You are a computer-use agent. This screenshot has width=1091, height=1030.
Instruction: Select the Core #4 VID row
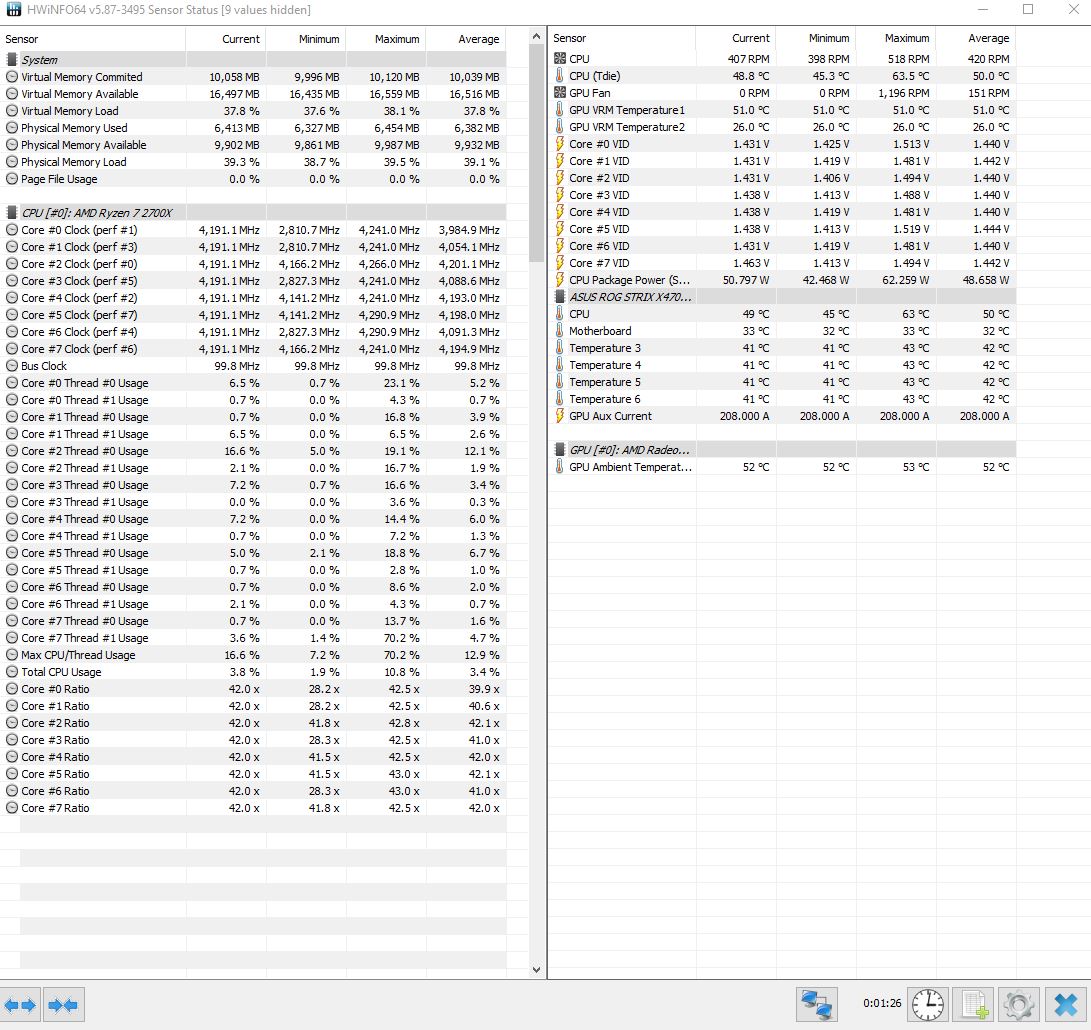782,212
